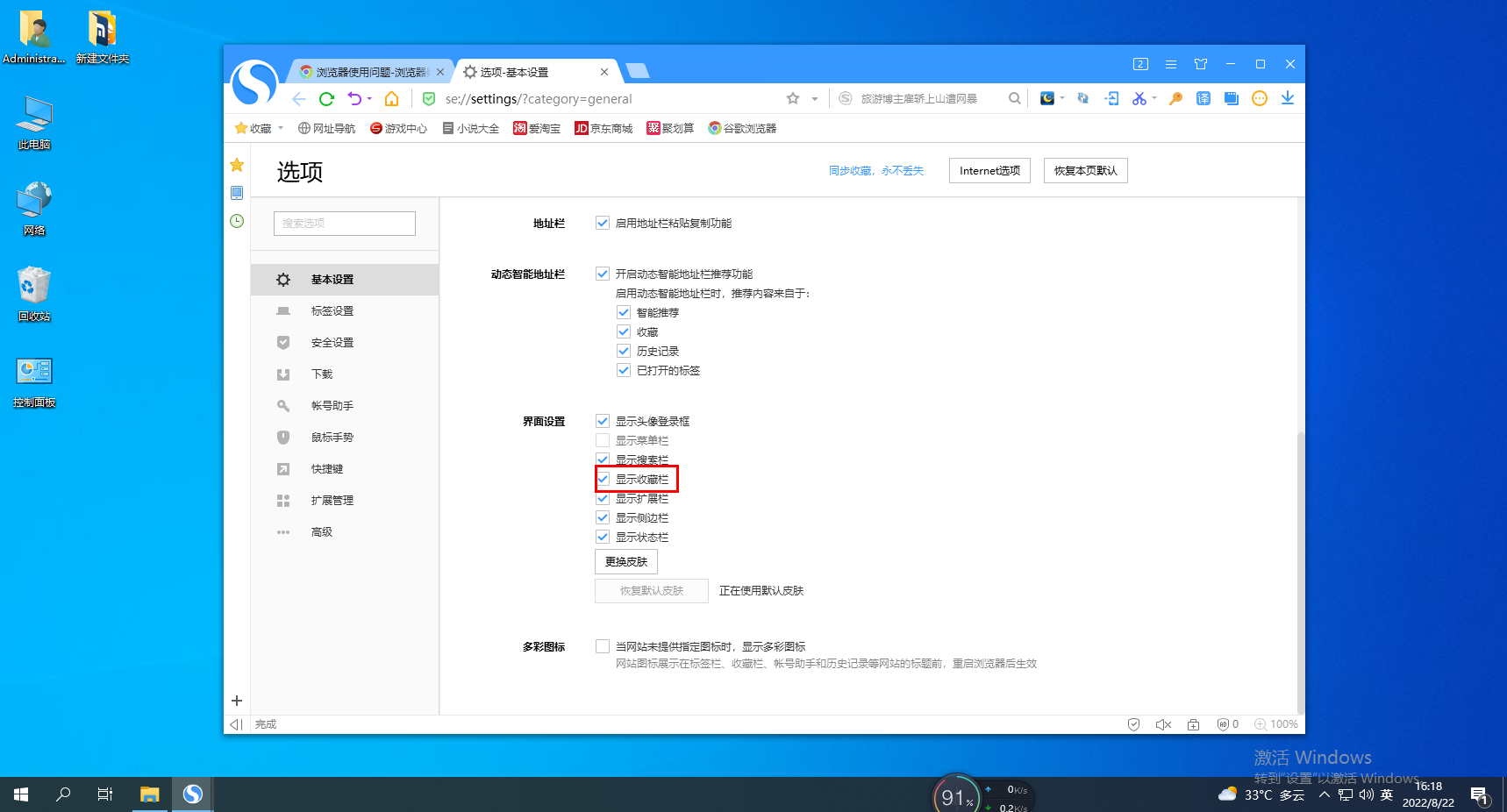Image resolution: width=1507 pixels, height=812 pixels.
Task: Bookmark page with address bar star
Action: (793, 98)
